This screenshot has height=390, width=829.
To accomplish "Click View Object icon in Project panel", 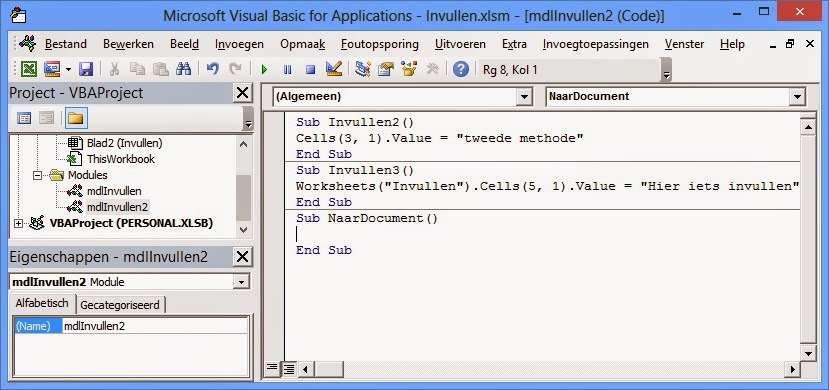I will pyautogui.click(x=47, y=118).
